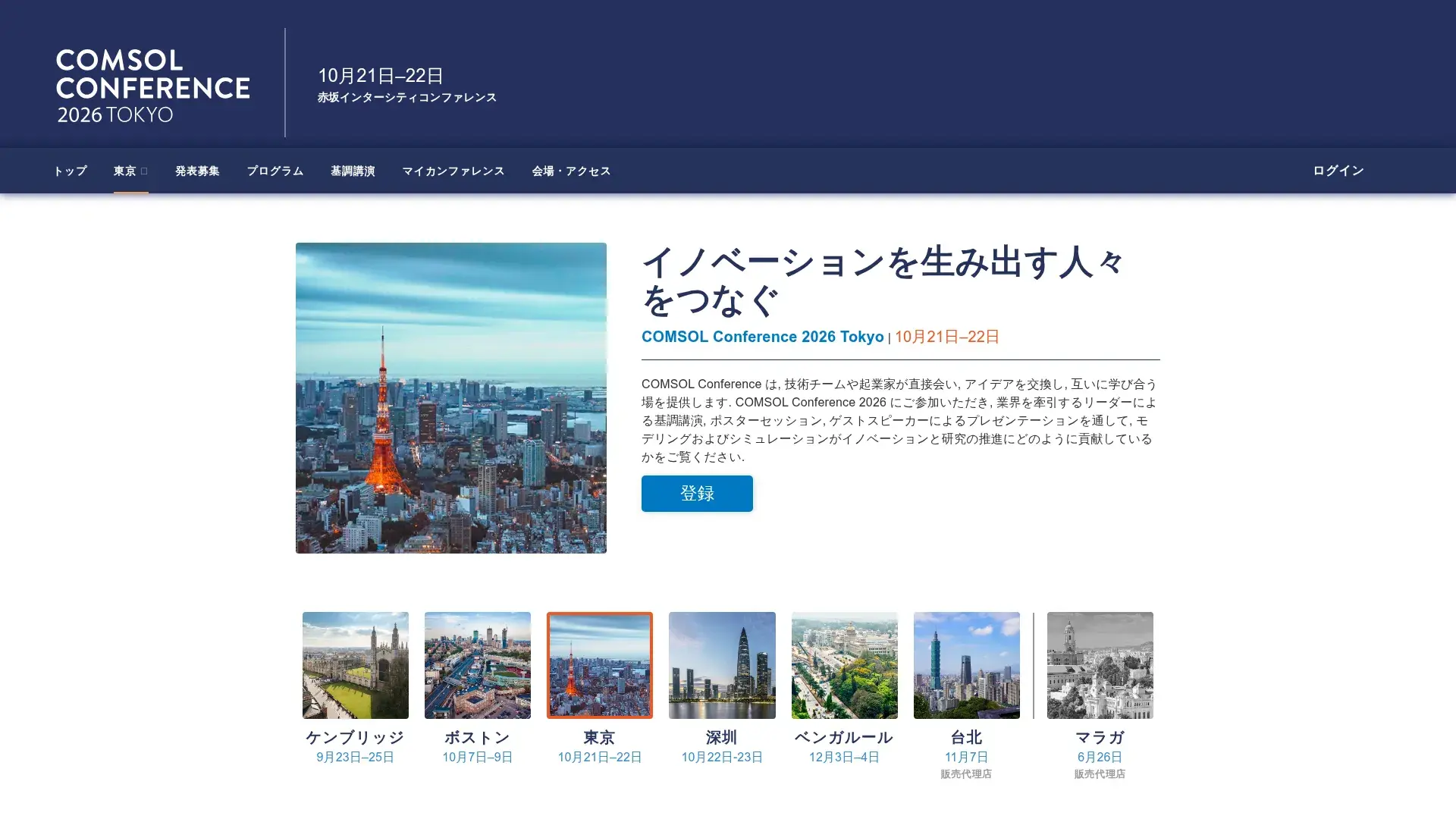Screen dimensions: 1456x819
Task: Select the 台北 conference thumbnail
Action: 967,665
